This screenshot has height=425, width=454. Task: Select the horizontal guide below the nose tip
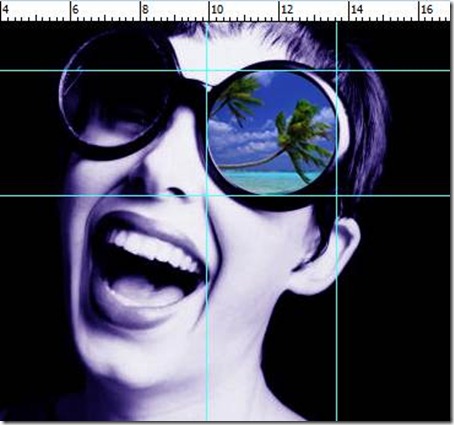click(x=225, y=195)
